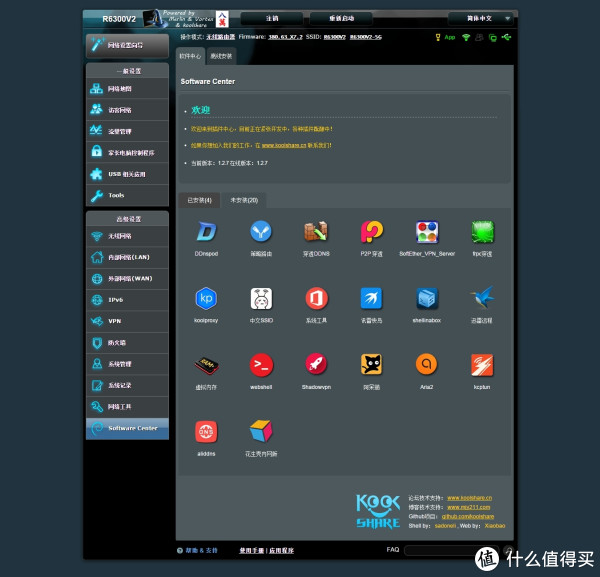Select the Shadowvpn rocket icon
The image size is (600, 577).
316,365
